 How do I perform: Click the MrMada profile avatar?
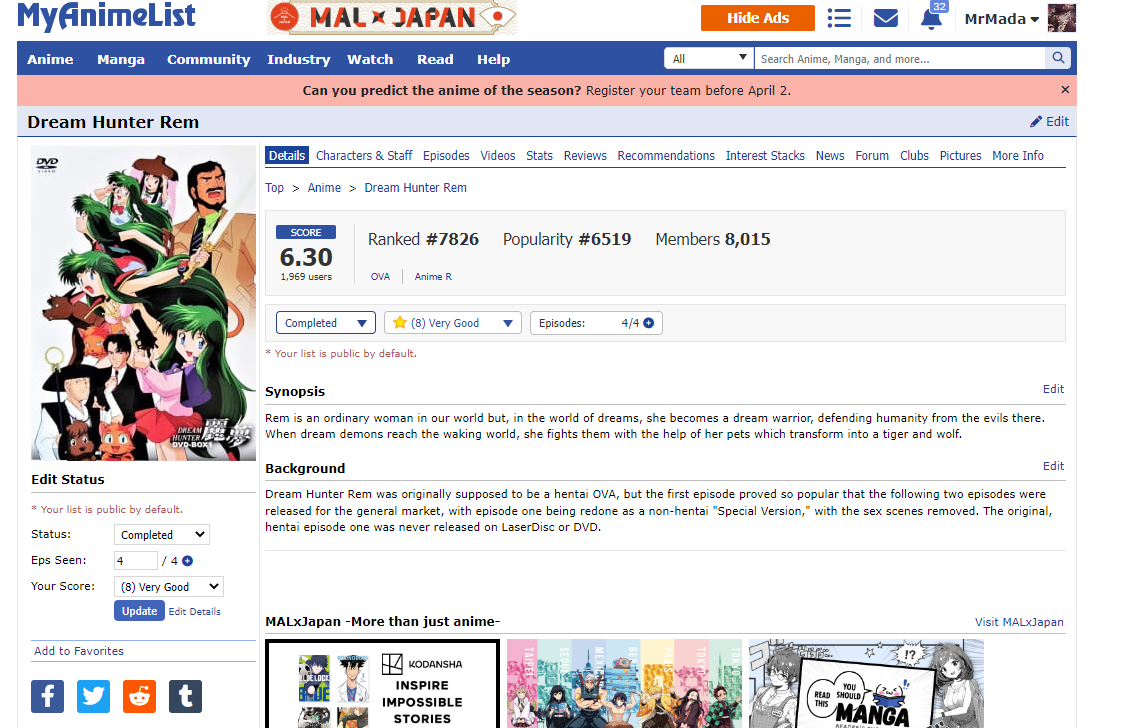pyautogui.click(x=1061, y=18)
